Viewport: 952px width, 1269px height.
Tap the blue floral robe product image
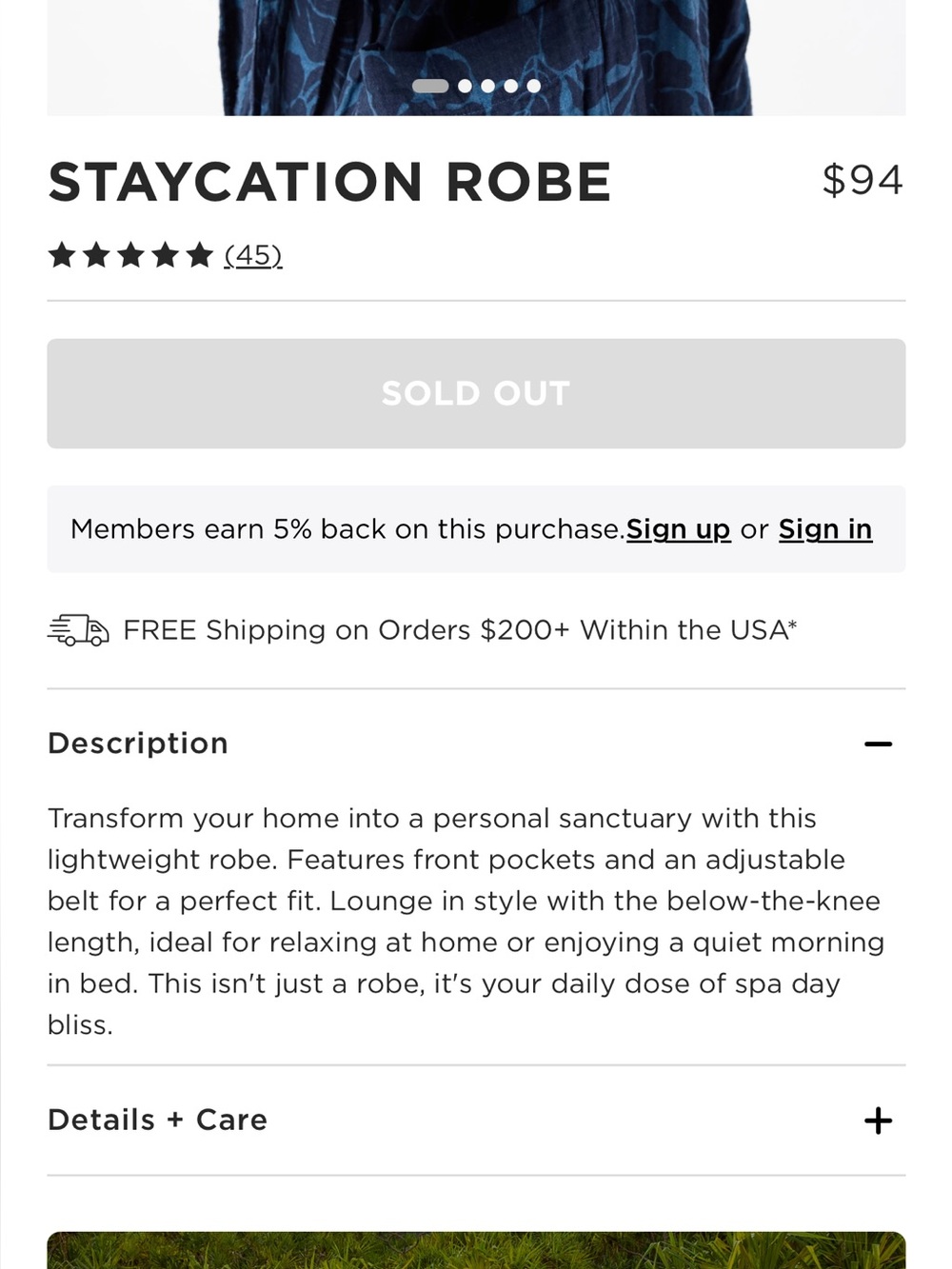[x=476, y=57]
